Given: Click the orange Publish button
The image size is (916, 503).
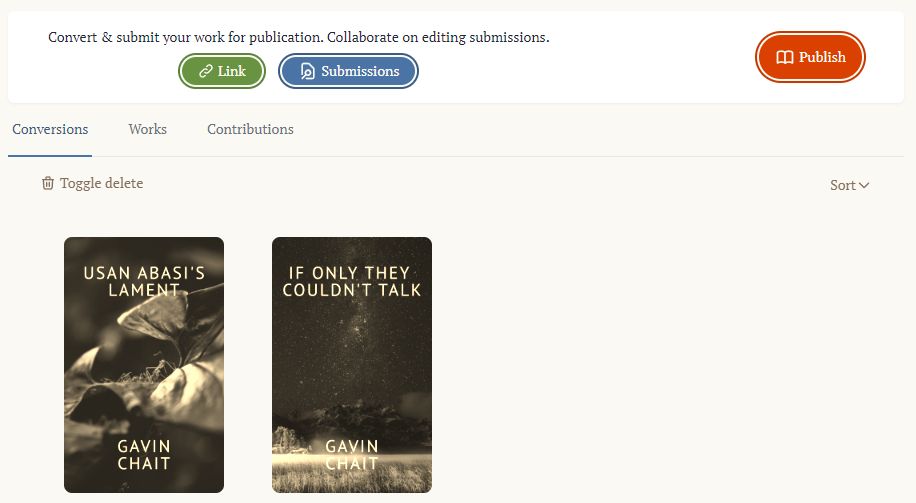Looking at the screenshot, I should 810,57.
